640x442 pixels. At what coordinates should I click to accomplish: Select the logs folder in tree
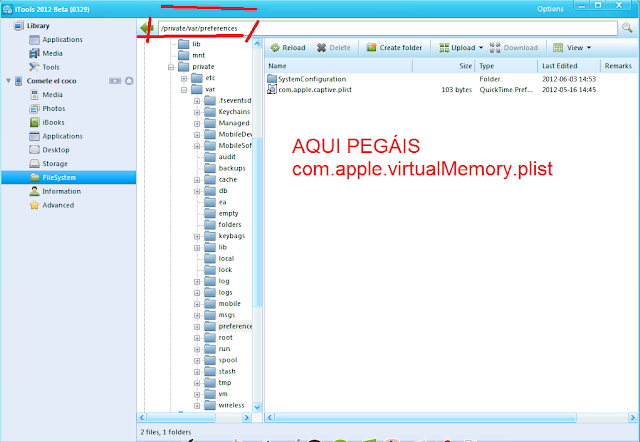point(218,292)
